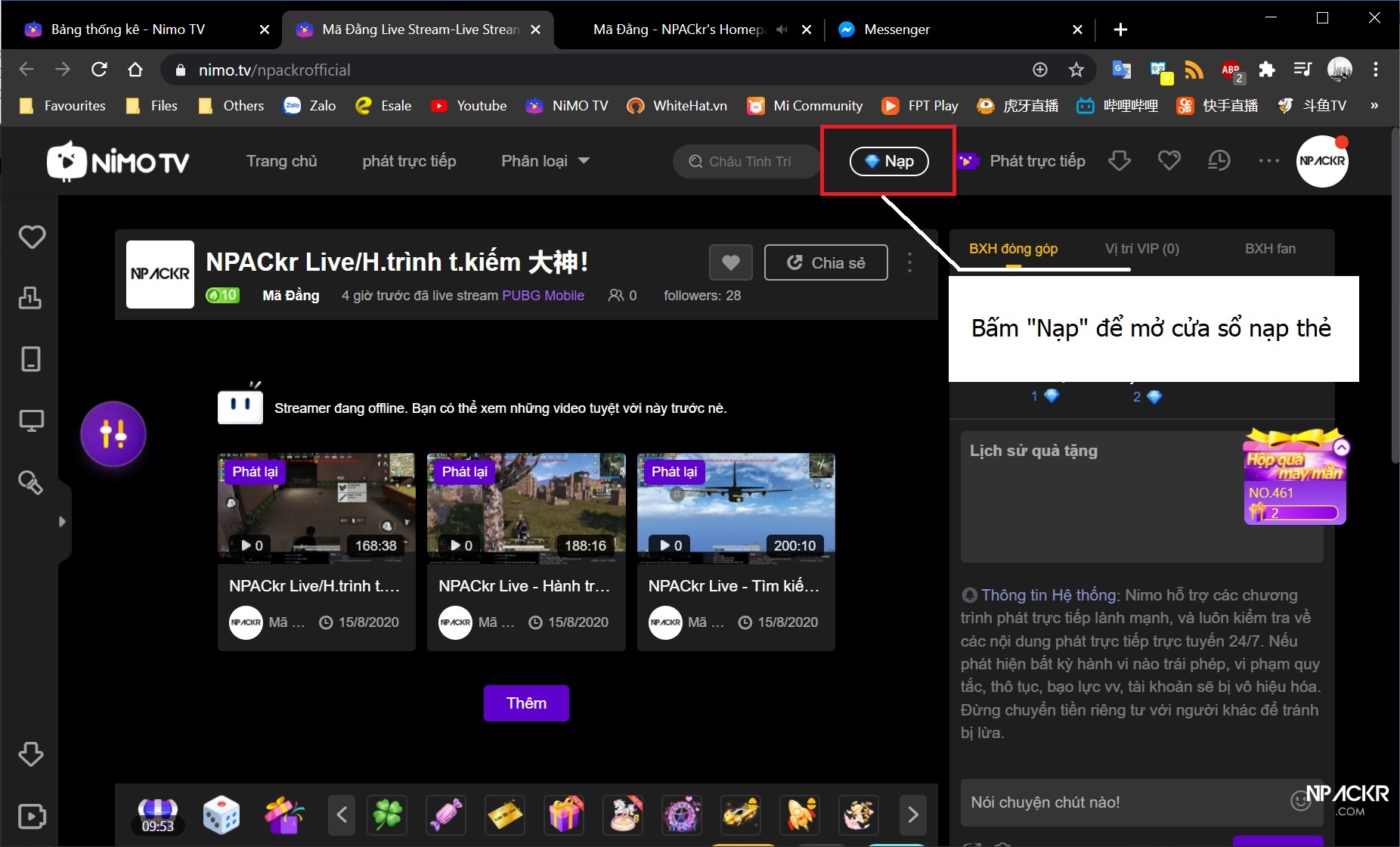Go to previous gifts with left arrow
The height and width of the screenshot is (847, 1400).
(342, 815)
